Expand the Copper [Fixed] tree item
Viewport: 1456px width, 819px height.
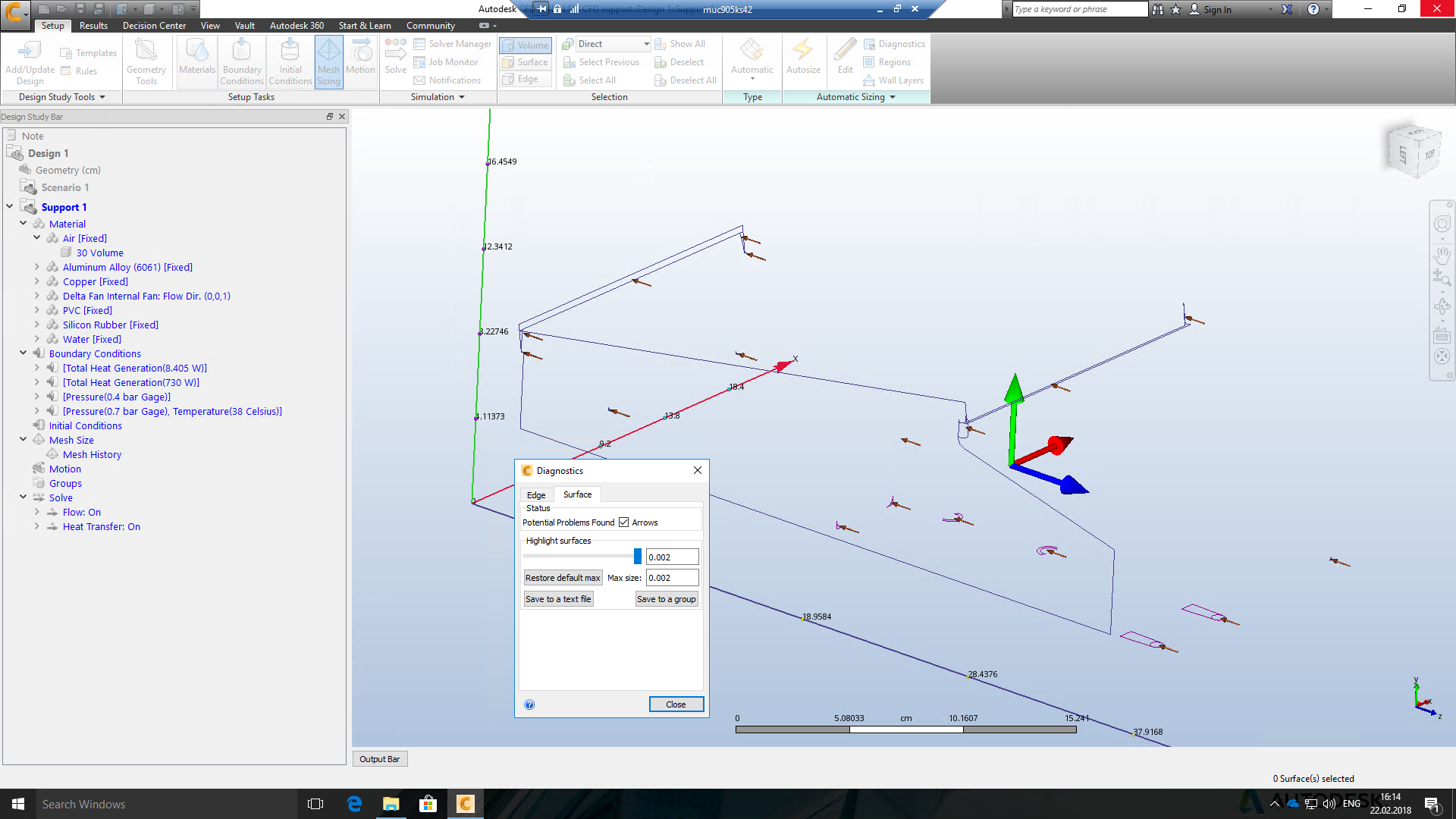click(36, 281)
